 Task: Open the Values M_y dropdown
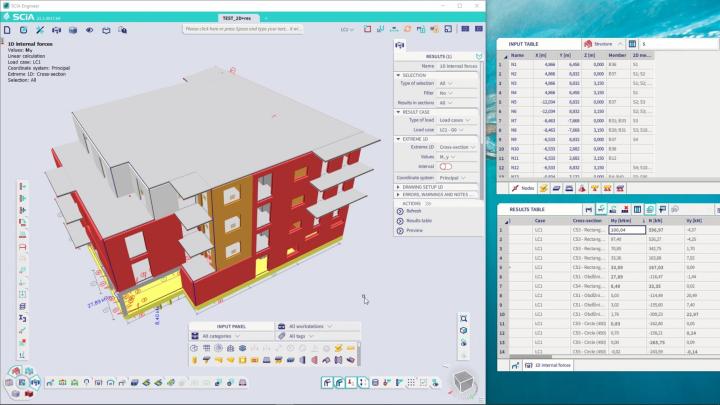(447, 157)
